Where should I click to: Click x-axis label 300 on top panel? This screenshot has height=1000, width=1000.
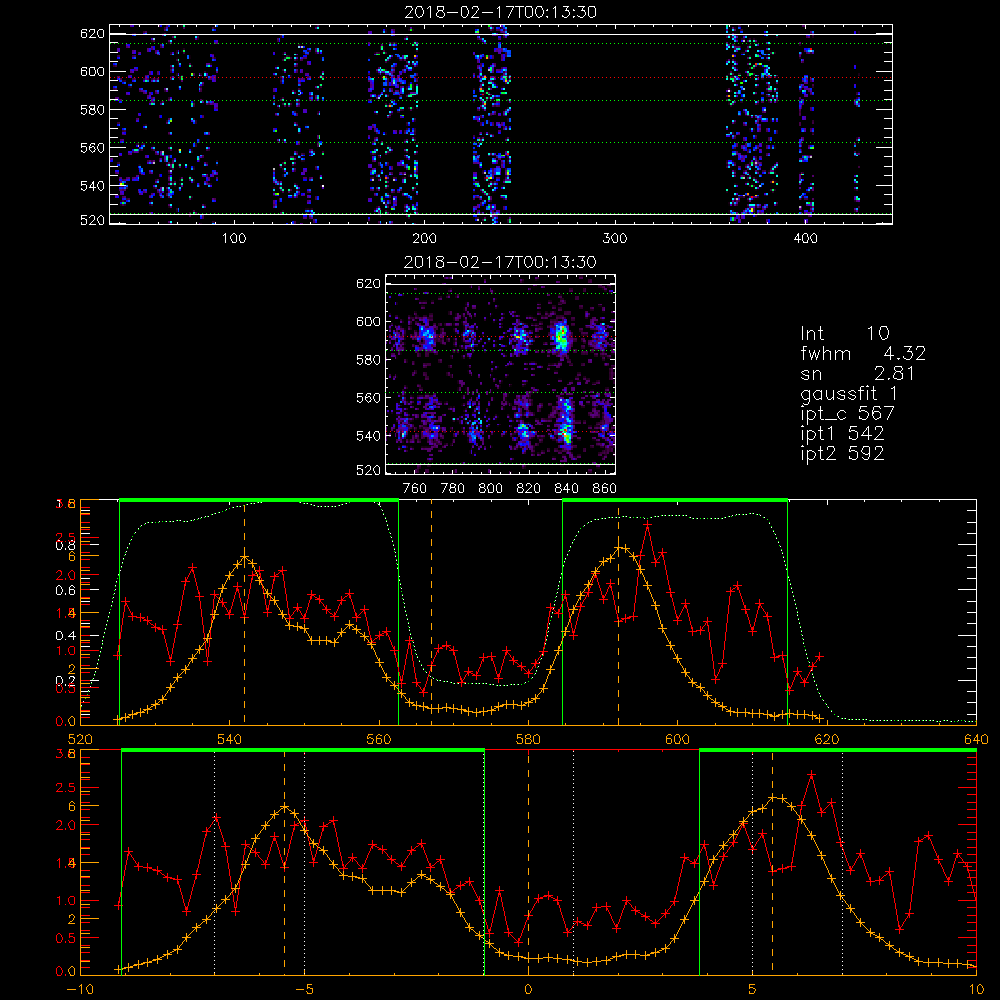click(x=615, y=239)
